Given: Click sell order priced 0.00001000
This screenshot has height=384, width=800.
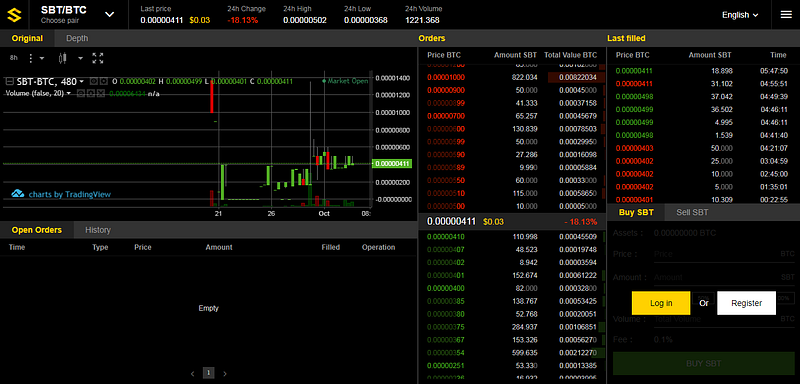Looking at the screenshot, I should point(512,78).
